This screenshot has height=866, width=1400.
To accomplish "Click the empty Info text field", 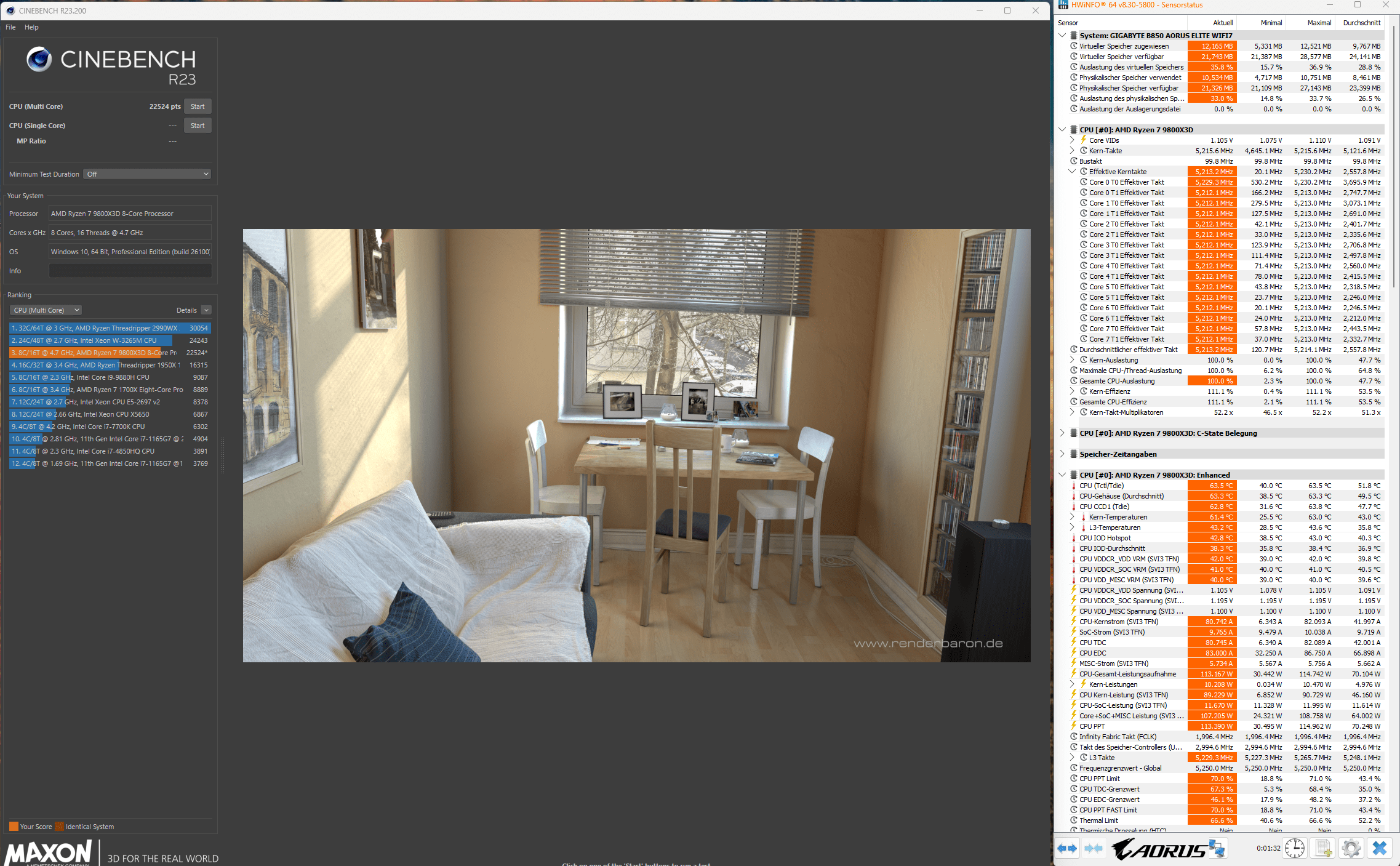I will point(130,271).
